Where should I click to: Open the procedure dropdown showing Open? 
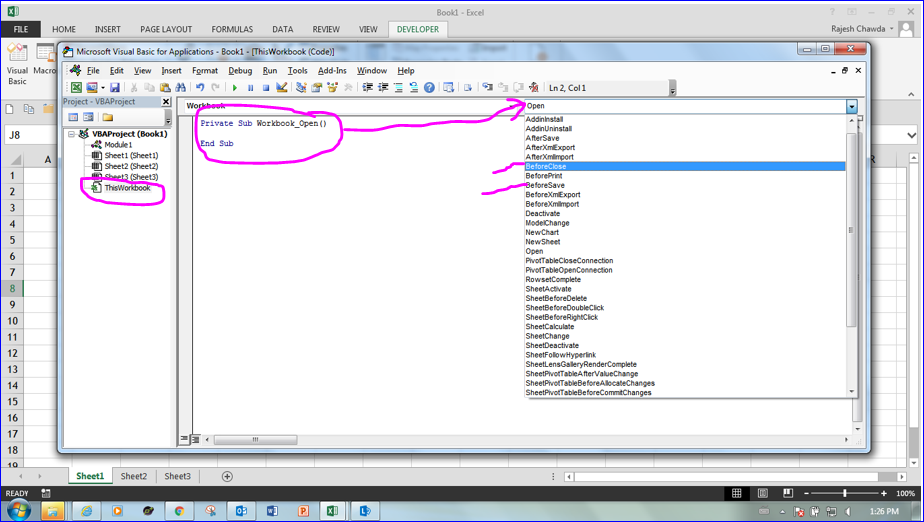pyautogui.click(x=852, y=106)
